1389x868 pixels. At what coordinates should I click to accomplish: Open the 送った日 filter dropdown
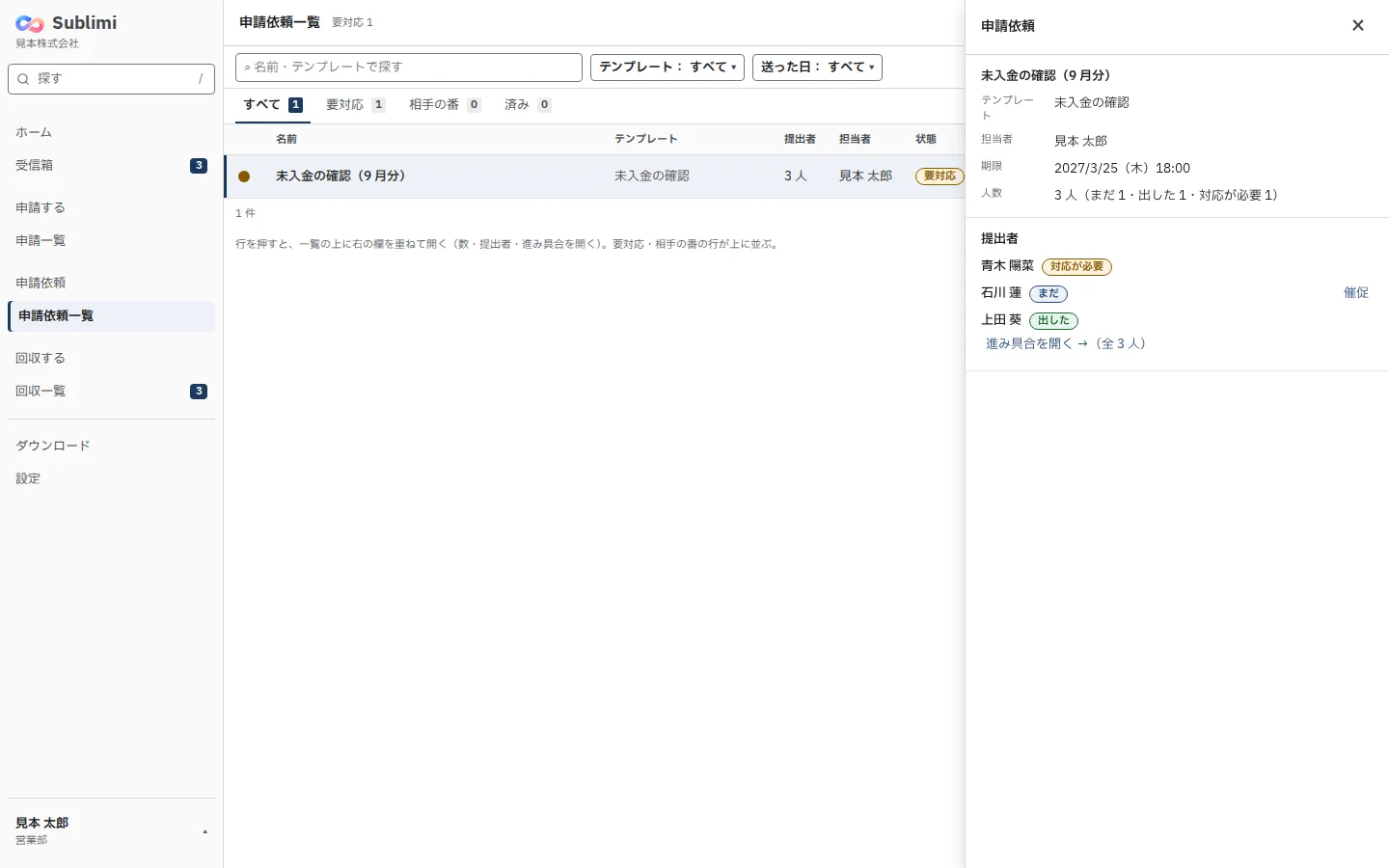coord(817,68)
